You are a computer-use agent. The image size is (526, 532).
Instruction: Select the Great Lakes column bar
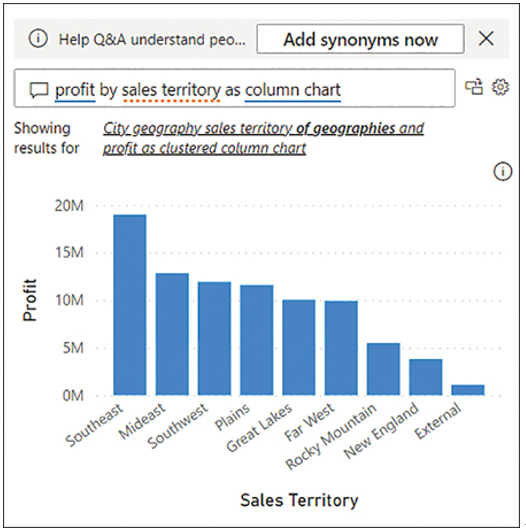pyautogui.click(x=299, y=347)
